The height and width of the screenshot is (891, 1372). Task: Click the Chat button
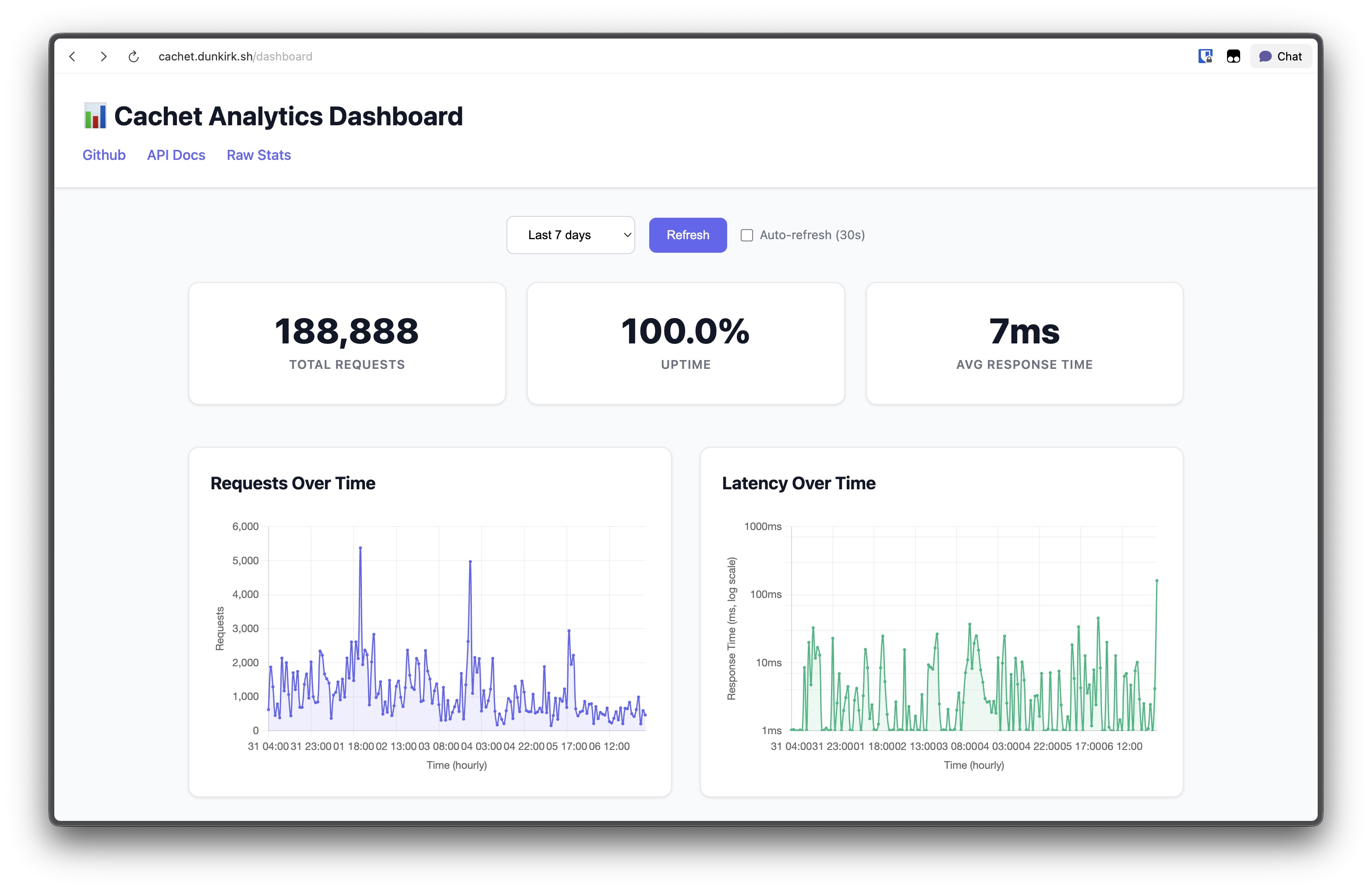pos(1280,56)
